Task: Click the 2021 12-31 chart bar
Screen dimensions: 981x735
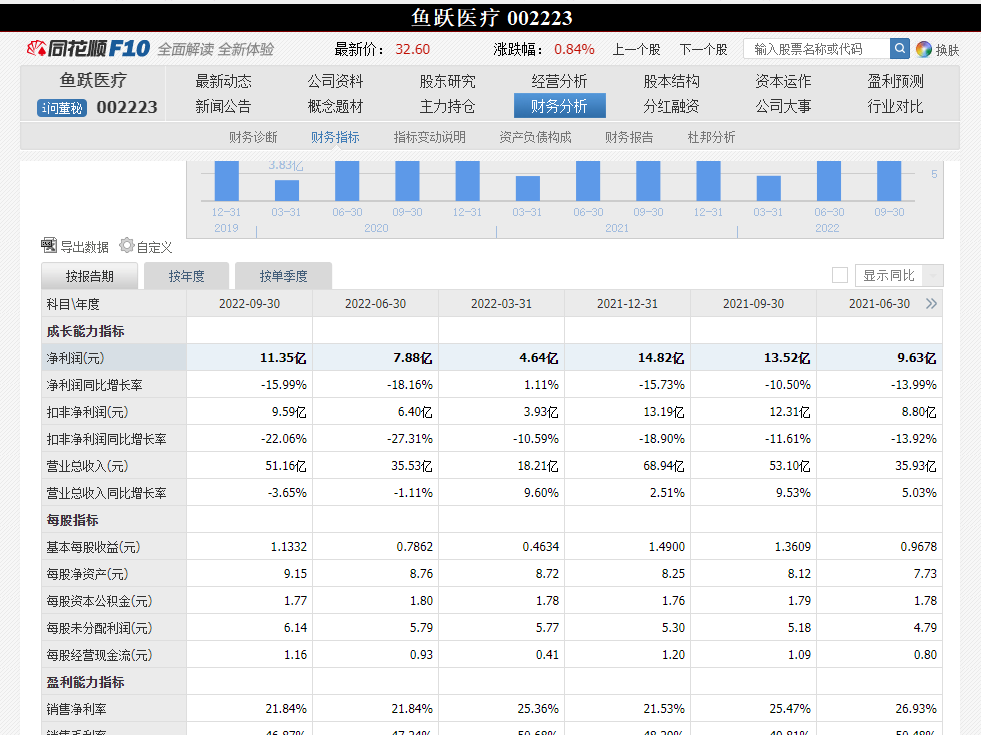Action: click(x=708, y=181)
